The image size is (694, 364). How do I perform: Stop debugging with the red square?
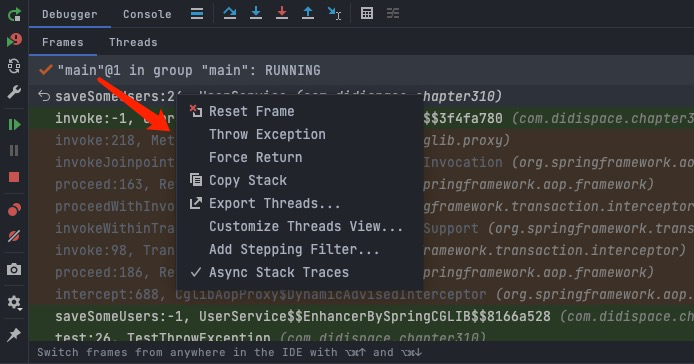coord(14,177)
